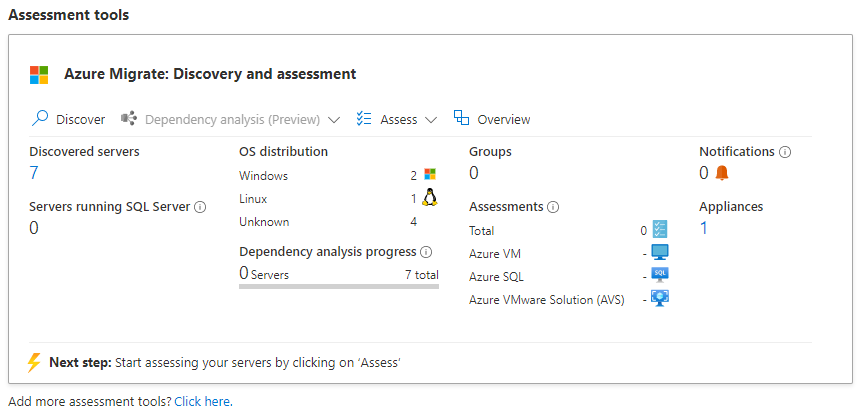
Task: Click the Overview squares icon
Action: click(461, 117)
